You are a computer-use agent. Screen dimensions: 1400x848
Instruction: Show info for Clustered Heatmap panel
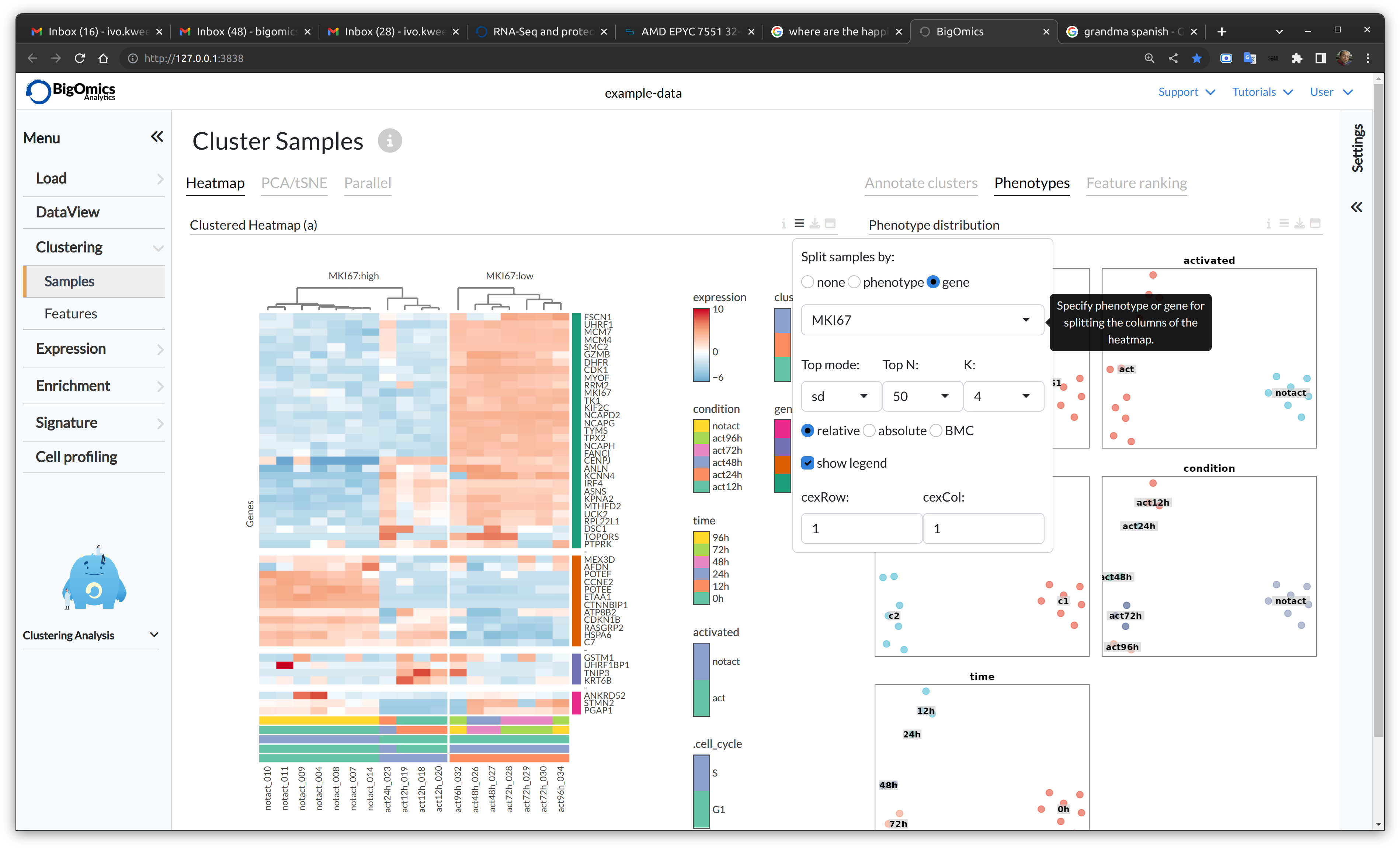[x=784, y=223]
